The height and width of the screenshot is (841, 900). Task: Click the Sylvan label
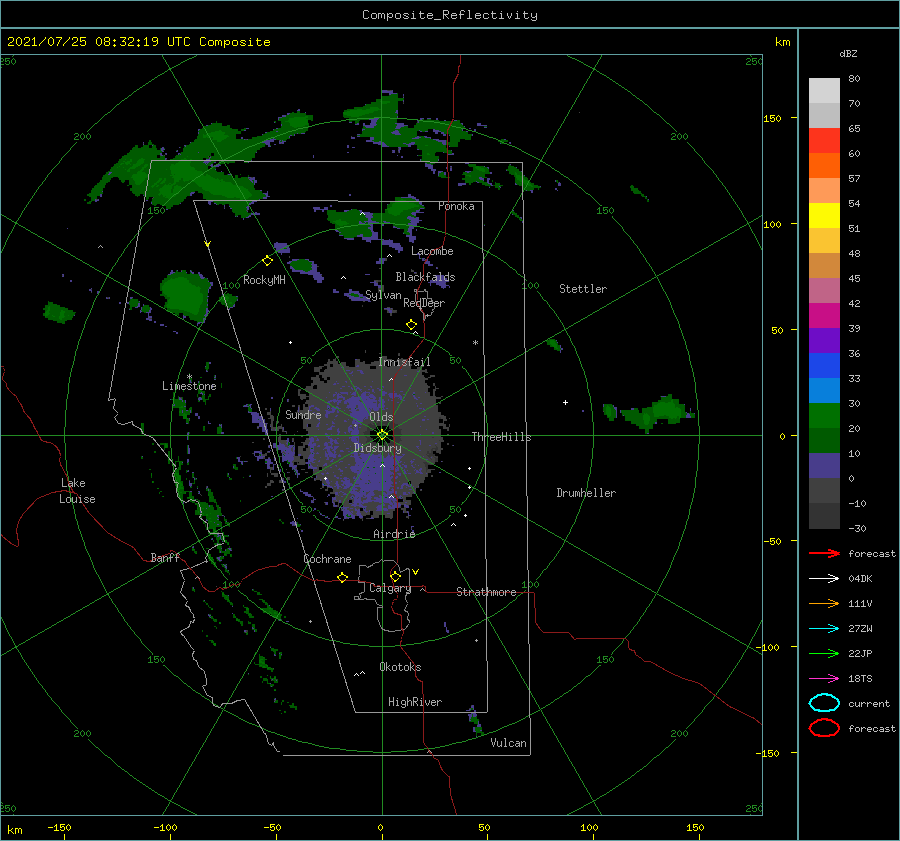(383, 295)
